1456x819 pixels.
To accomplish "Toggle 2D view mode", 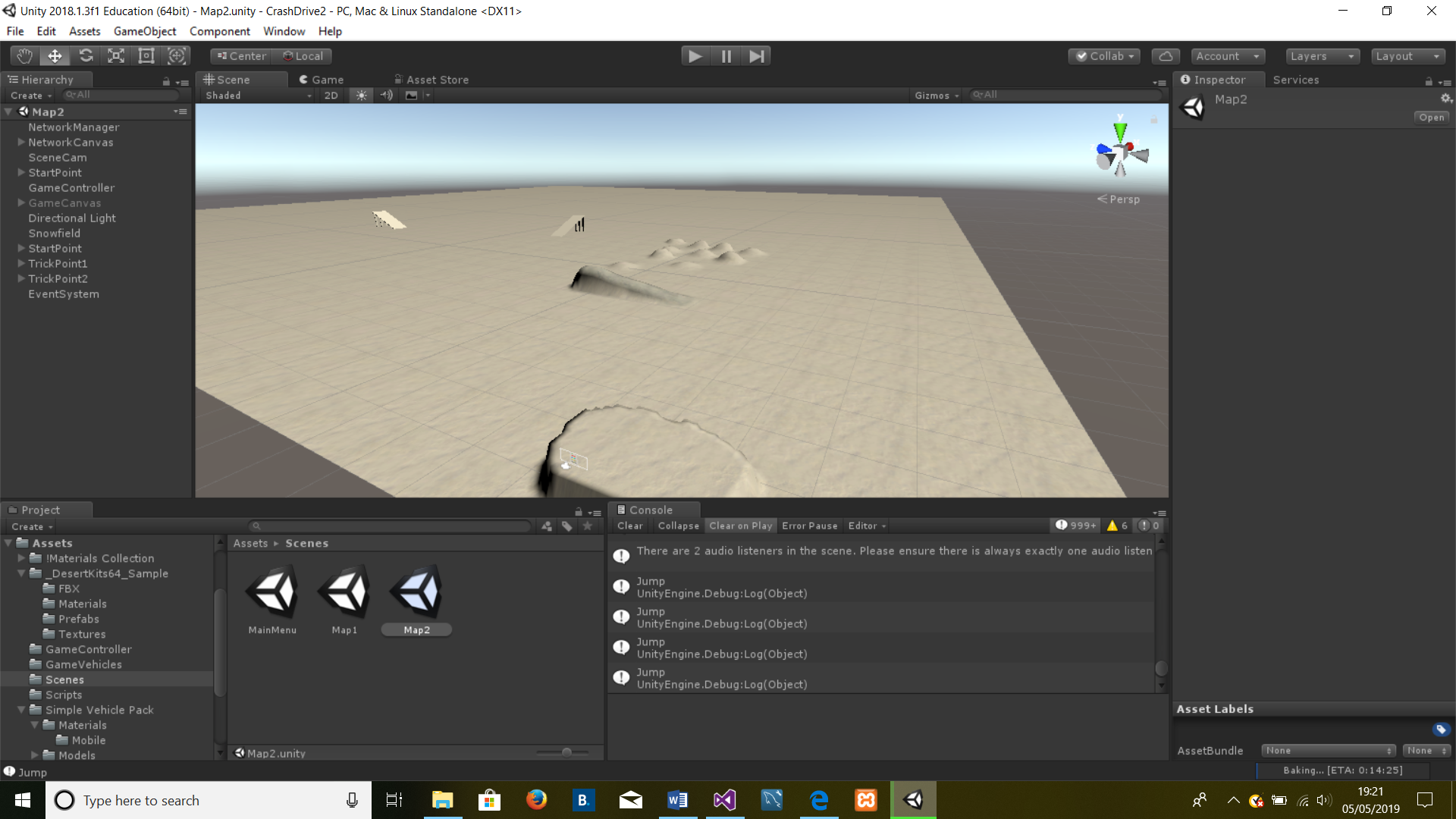I will [x=331, y=95].
